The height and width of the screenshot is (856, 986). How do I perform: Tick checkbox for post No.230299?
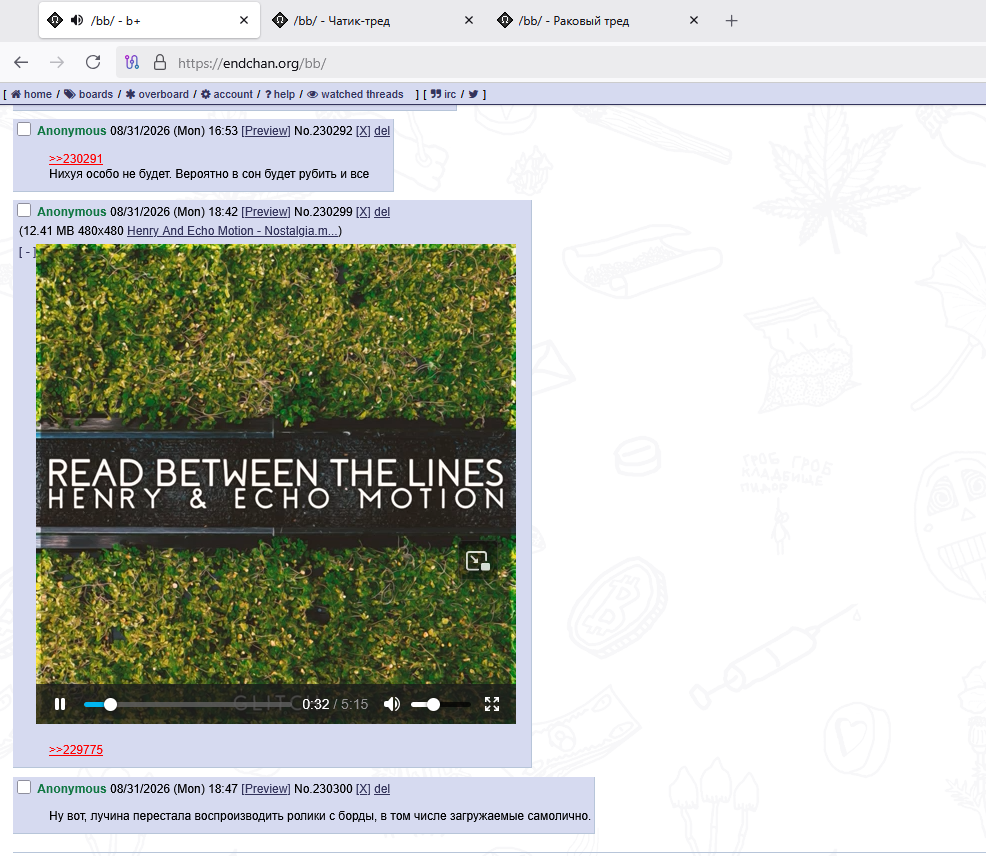(x=24, y=209)
